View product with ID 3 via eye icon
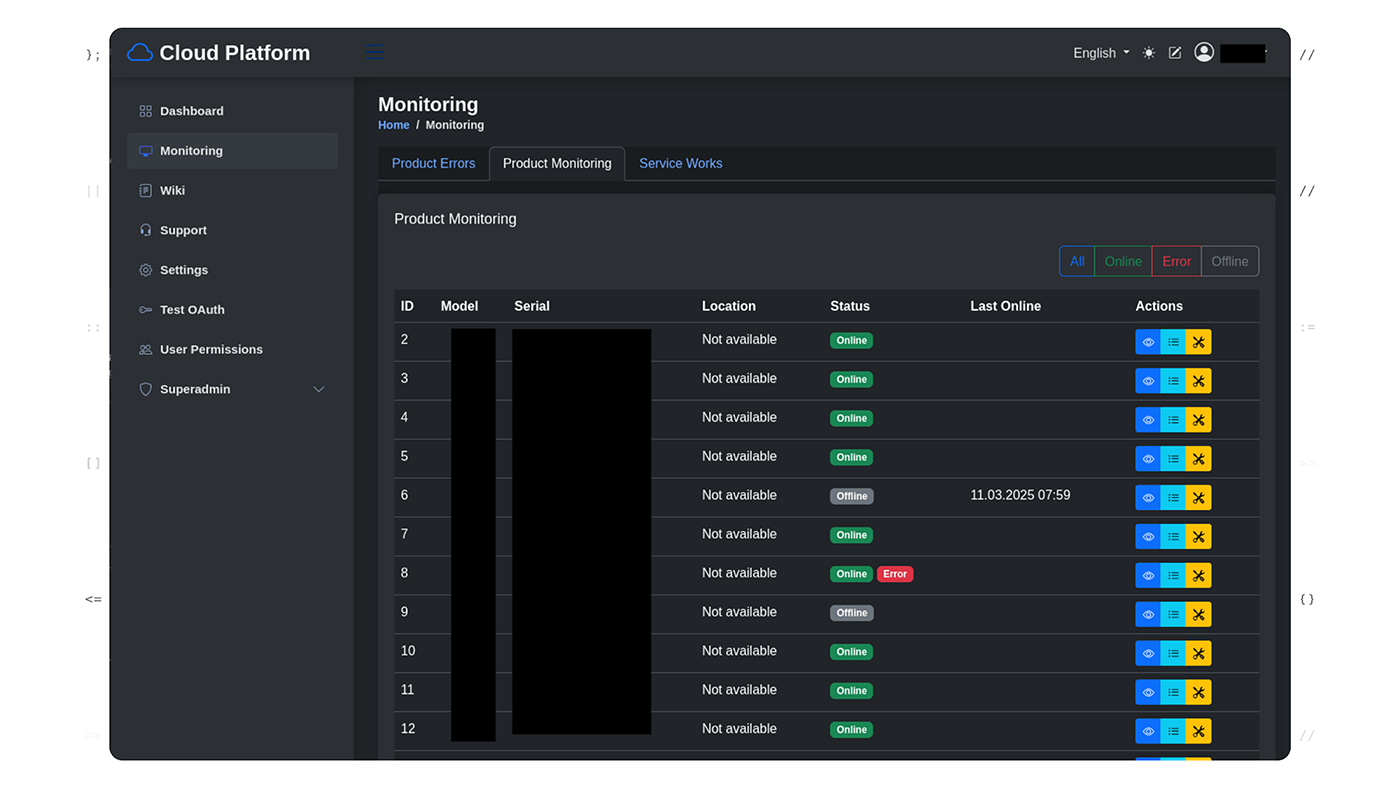Viewport: 1400px width, 788px height. 1148,381
